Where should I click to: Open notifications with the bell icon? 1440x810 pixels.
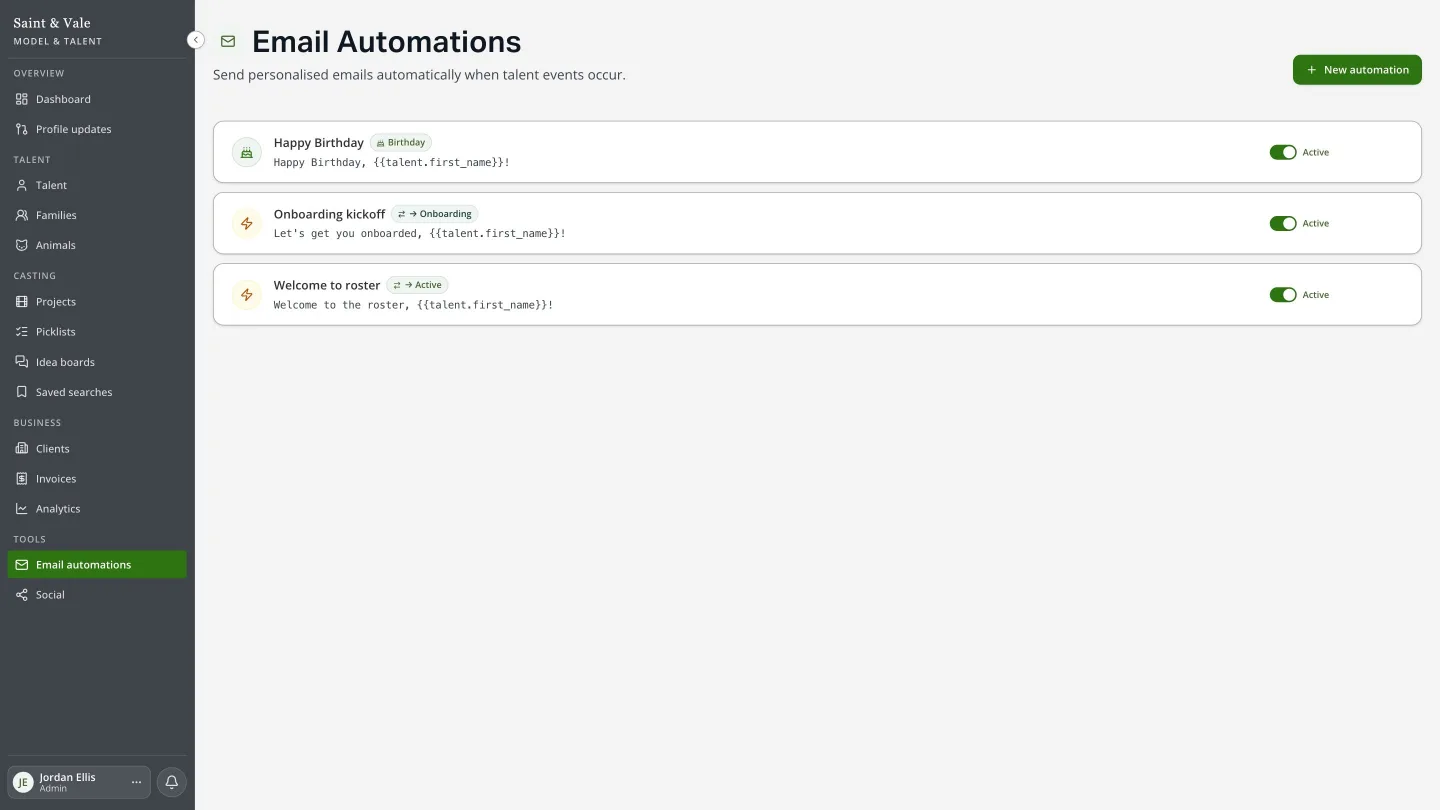pos(171,782)
